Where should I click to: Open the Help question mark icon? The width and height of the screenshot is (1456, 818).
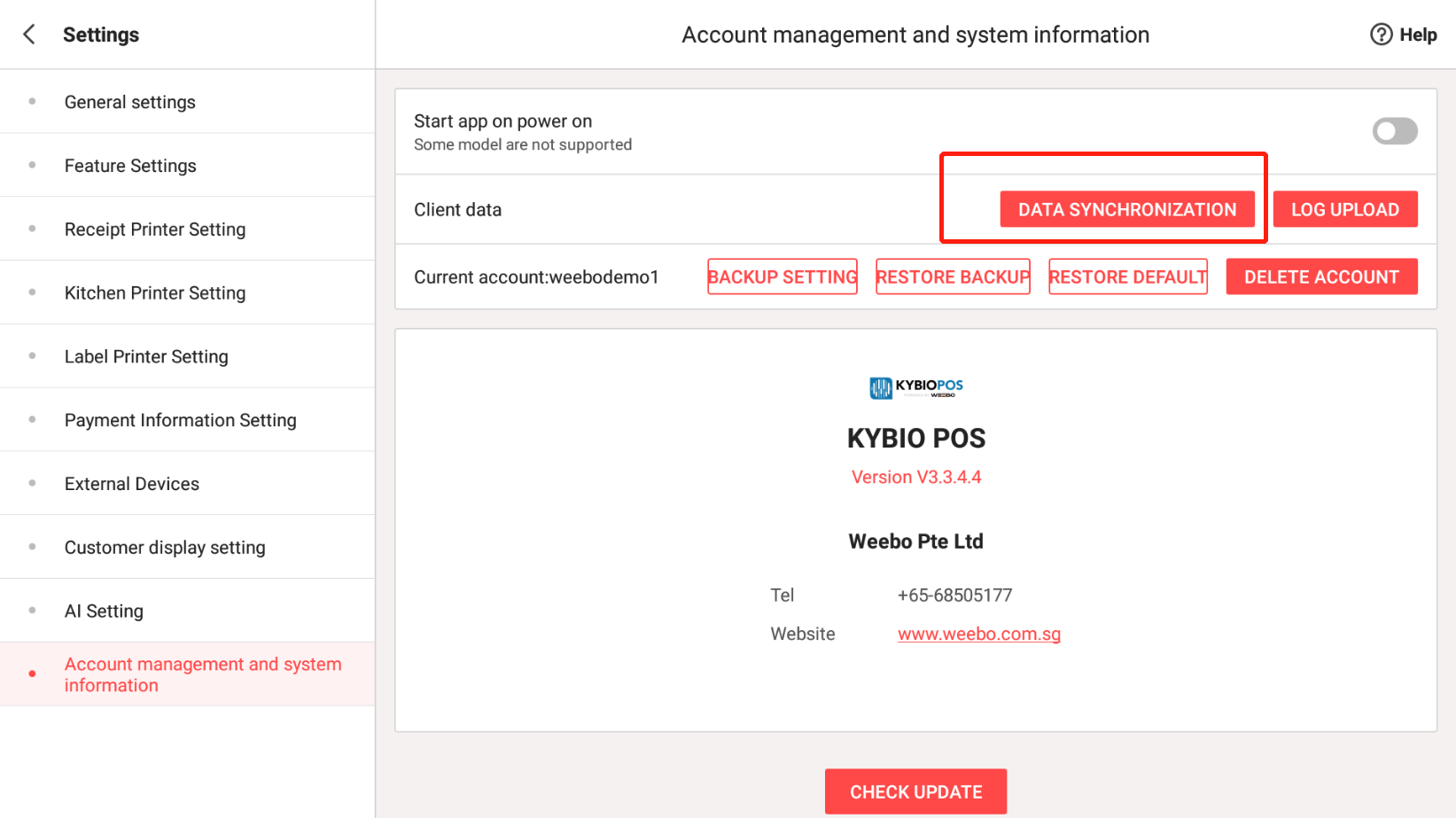point(1381,35)
